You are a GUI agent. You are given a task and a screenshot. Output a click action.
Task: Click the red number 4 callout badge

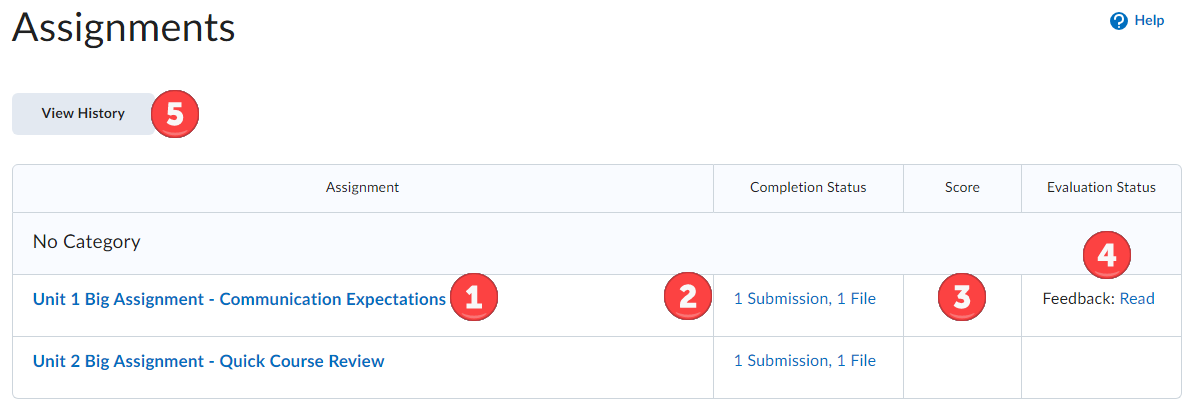(x=1106, y=255)
